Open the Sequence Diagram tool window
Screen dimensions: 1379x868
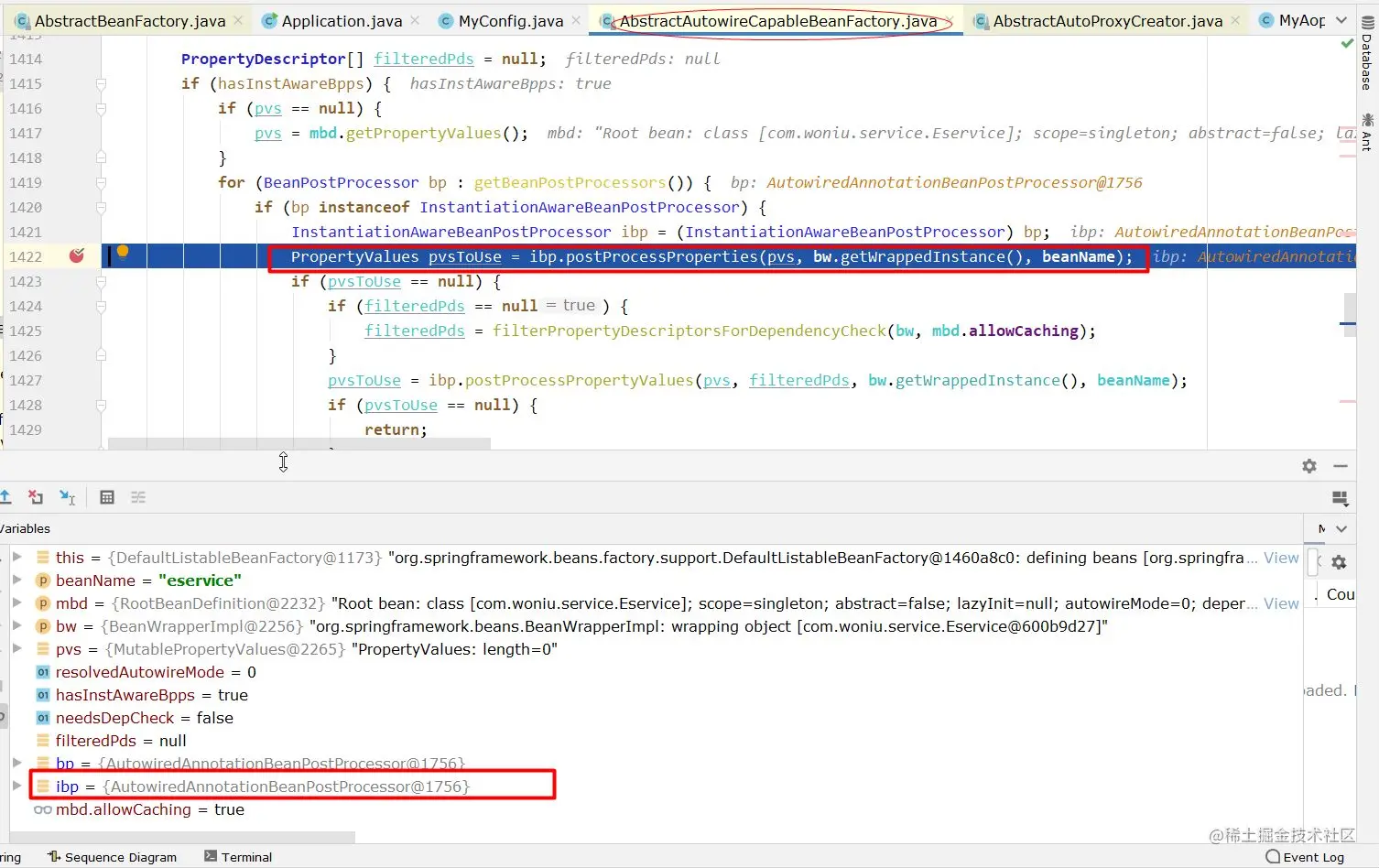[112, 857]
